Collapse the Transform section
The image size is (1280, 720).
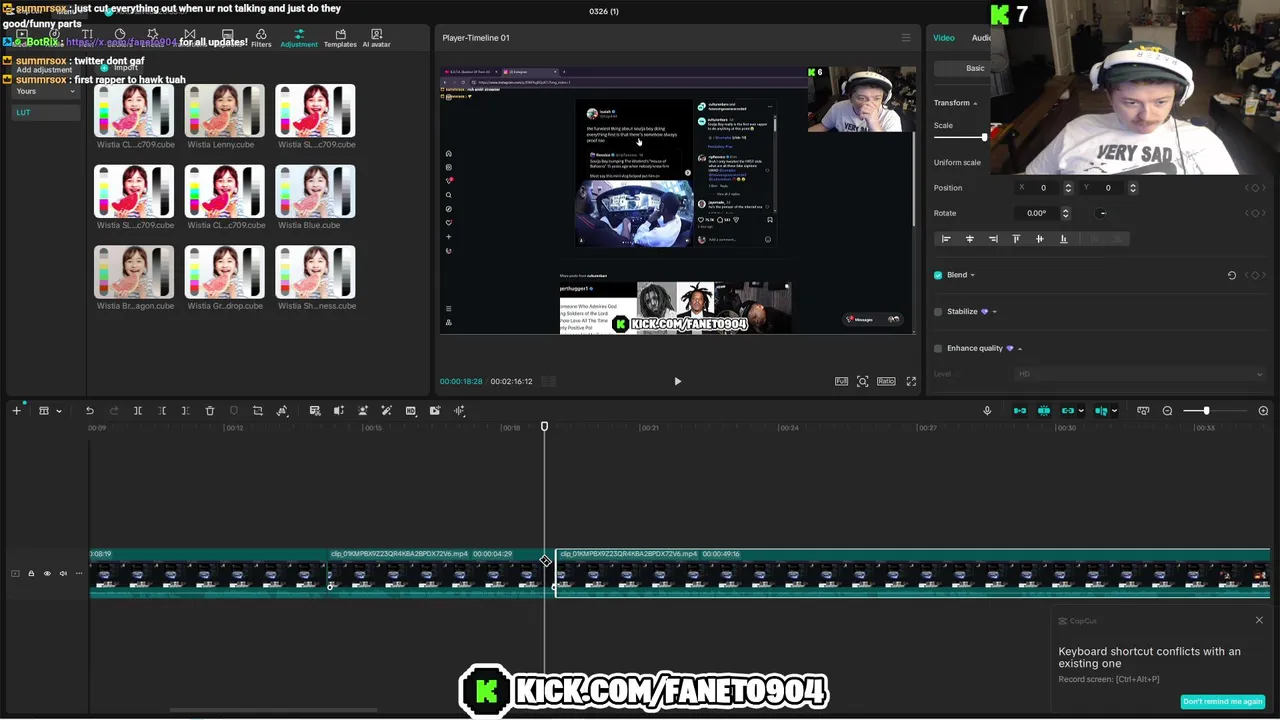[975, 103]
